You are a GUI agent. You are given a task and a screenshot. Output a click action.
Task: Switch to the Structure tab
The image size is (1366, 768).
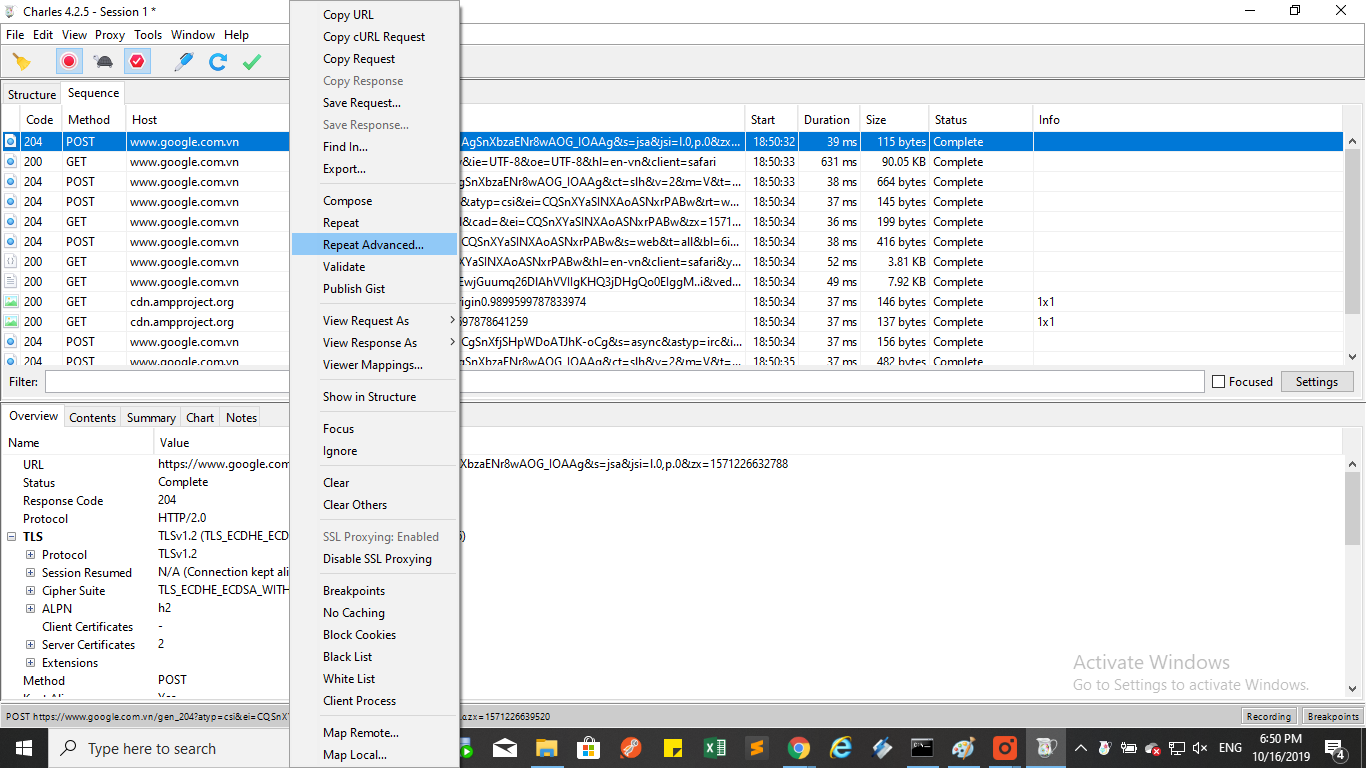point(32,95)
